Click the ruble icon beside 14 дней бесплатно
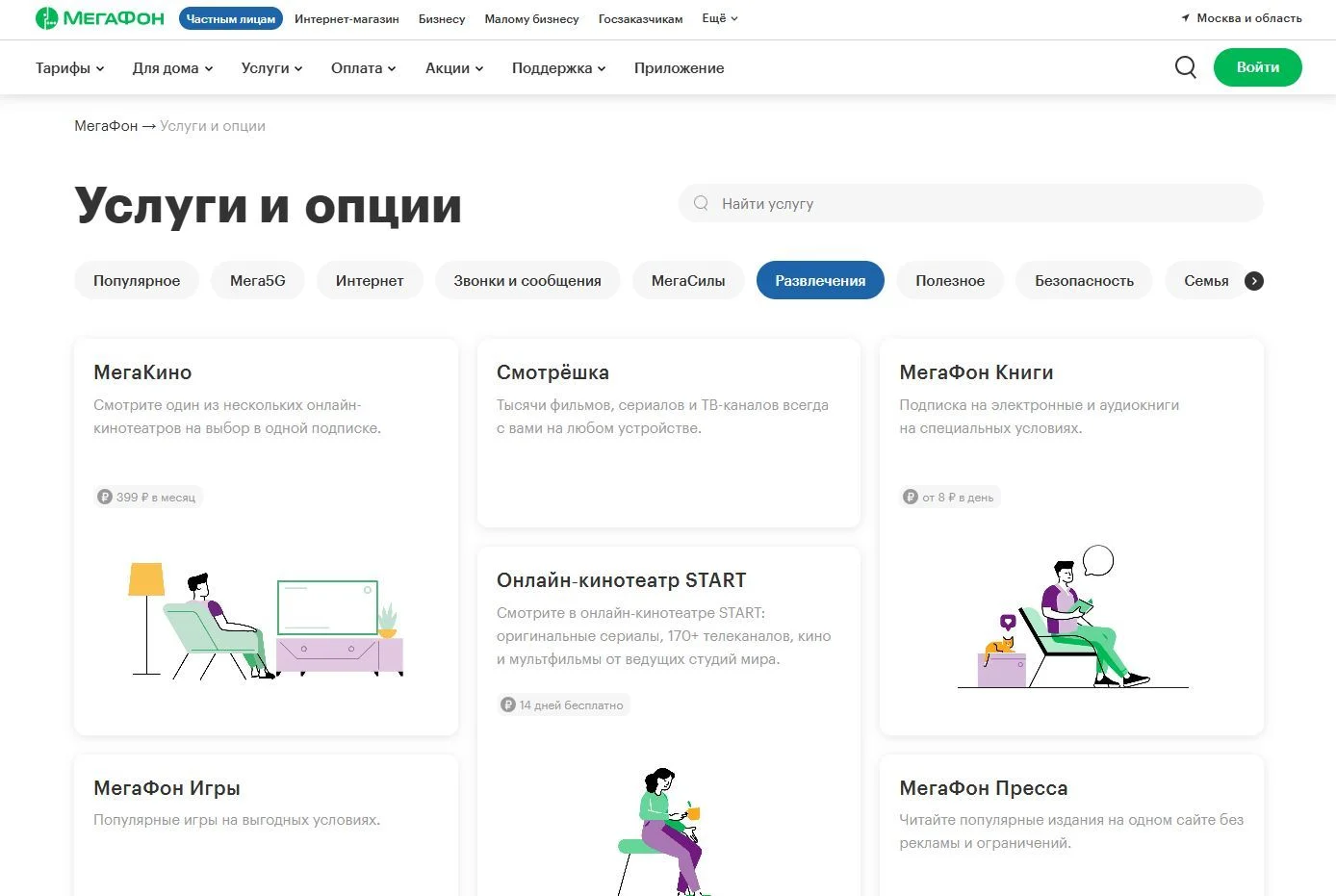 [x=508, y=705]
